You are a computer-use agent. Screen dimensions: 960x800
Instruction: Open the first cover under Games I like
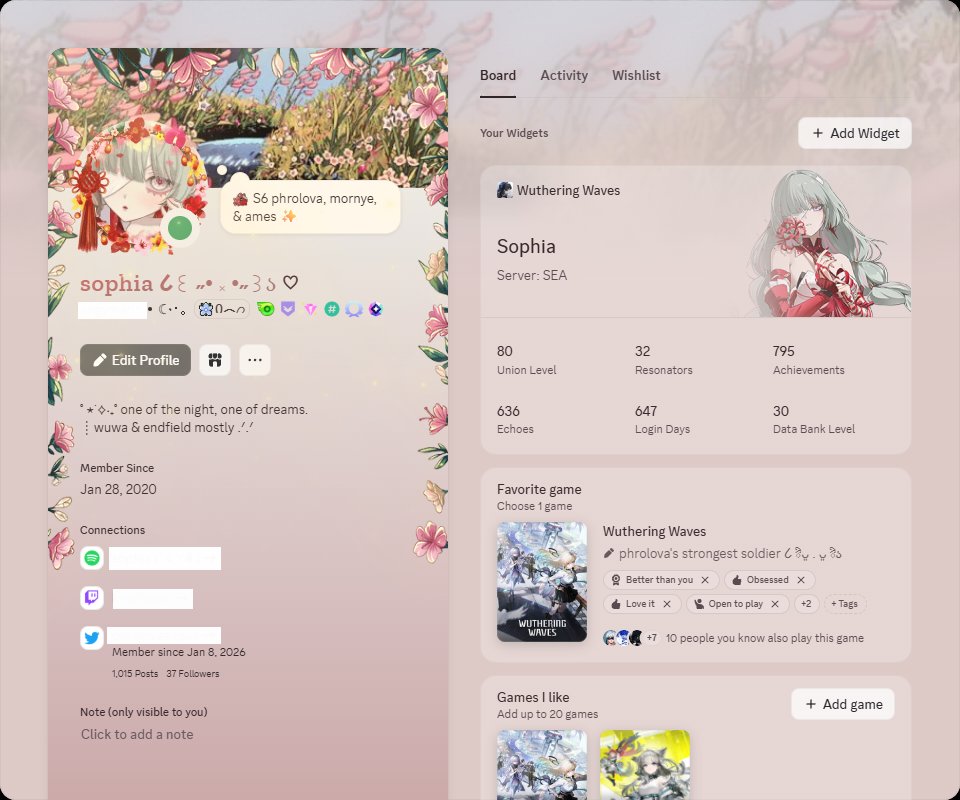pos(542,765)
